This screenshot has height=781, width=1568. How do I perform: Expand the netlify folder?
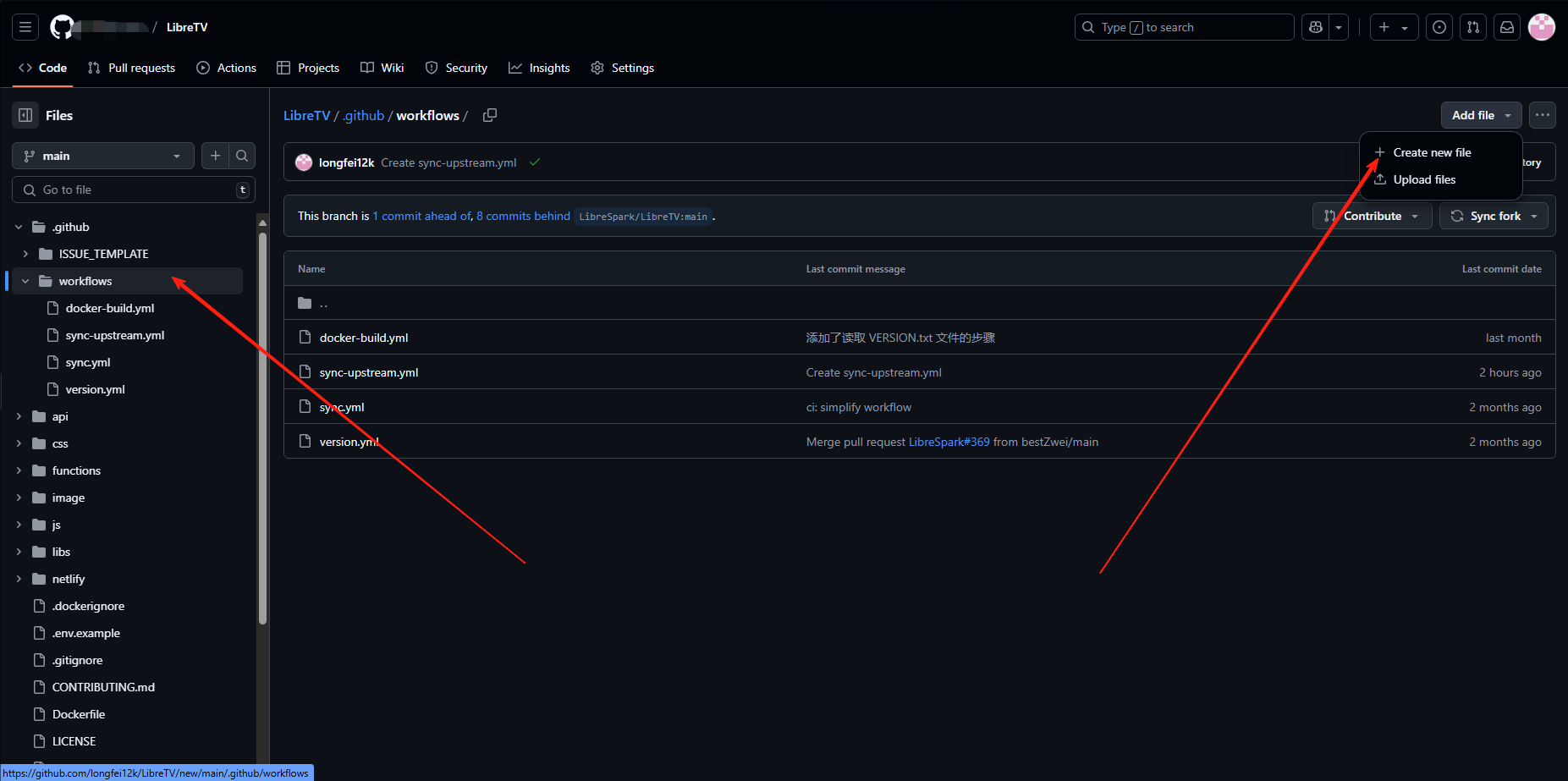19,579
